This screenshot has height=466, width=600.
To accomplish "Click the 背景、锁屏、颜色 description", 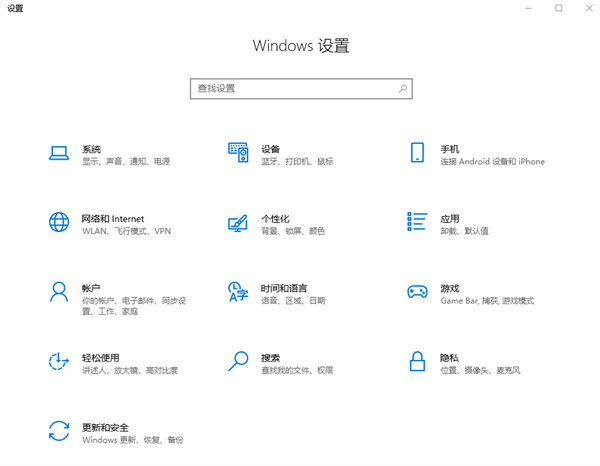I will coord(293,231).
